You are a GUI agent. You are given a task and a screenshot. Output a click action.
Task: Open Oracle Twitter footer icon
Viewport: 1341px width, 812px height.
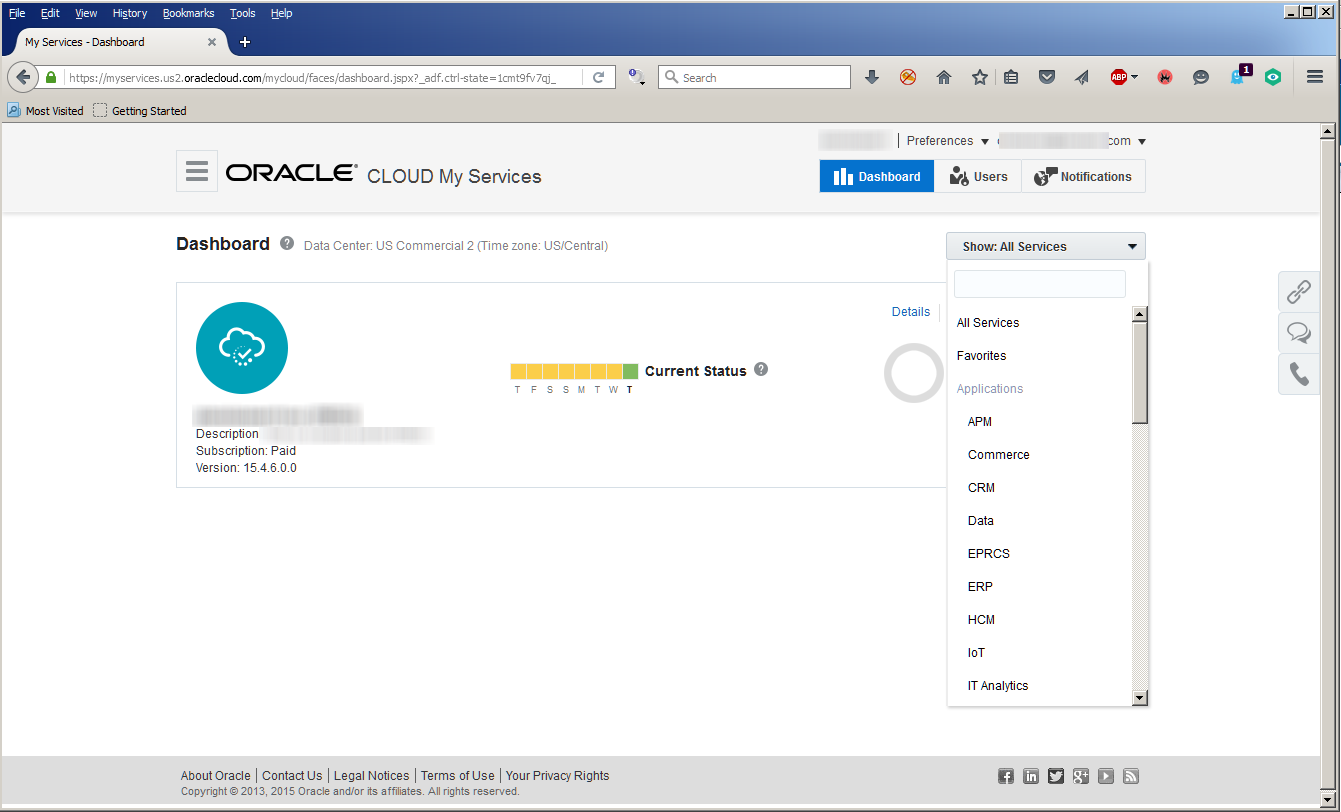1056,776
